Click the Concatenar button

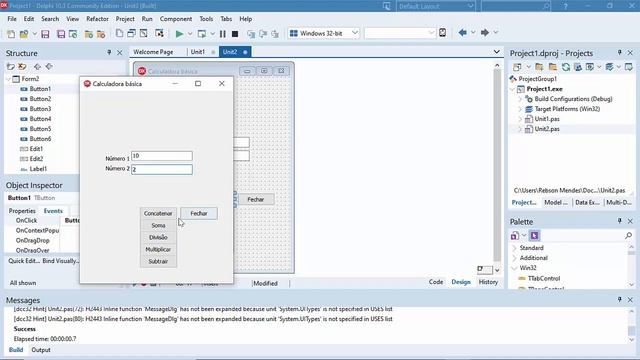click(x=158, y=213)
